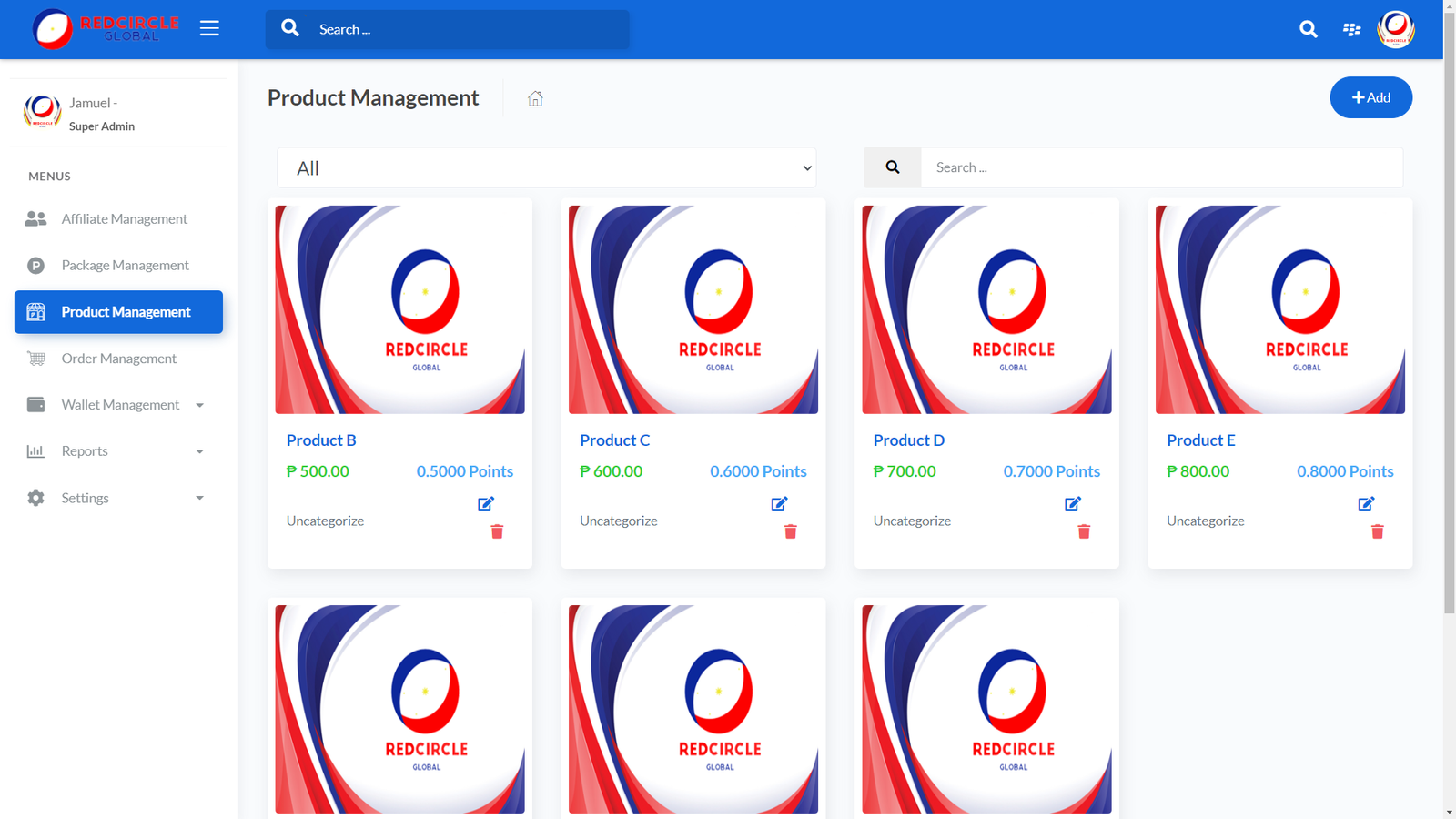
Task: Click the Wallet Management wallet icon
Action: [x=35, y=405]
